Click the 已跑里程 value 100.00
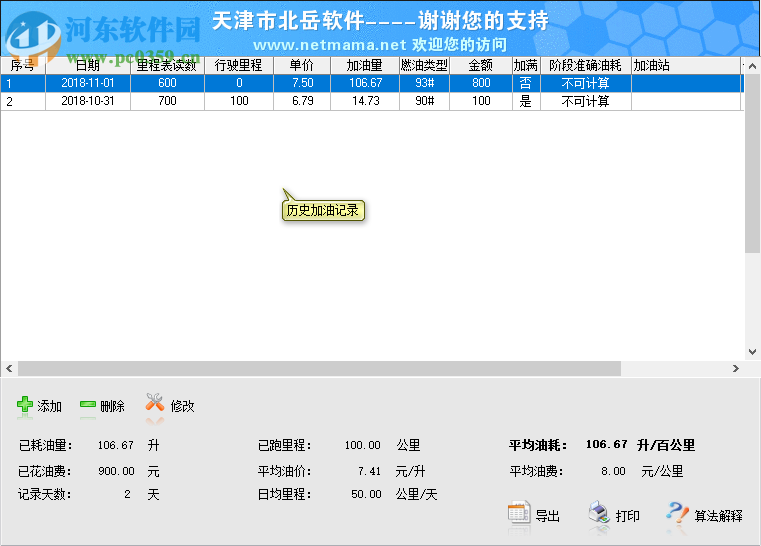 (363, 445)
